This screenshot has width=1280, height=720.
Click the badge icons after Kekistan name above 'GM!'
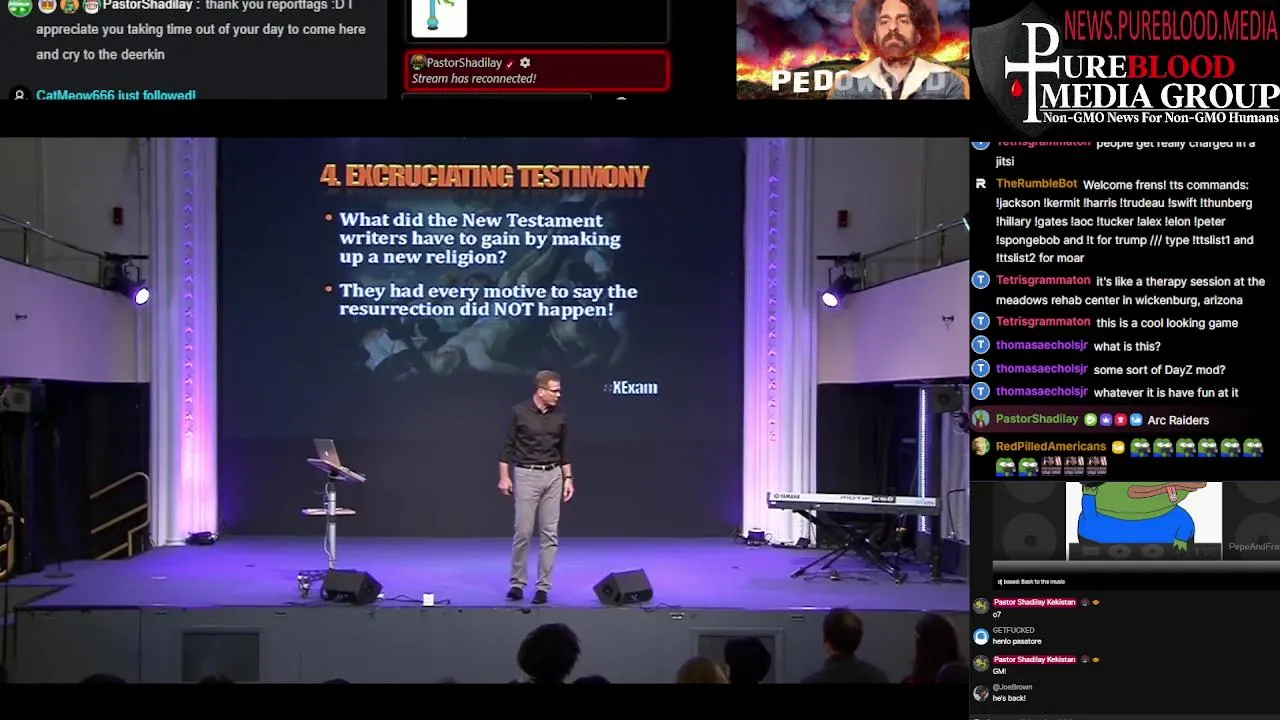click(1090, 659)
